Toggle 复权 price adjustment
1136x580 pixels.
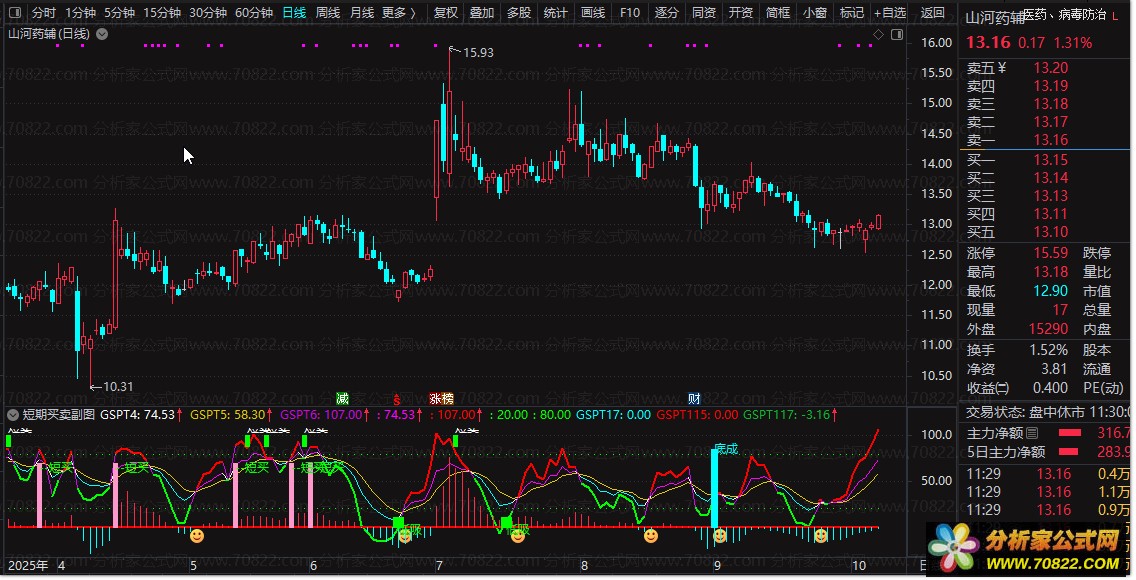tap(446, 13)
